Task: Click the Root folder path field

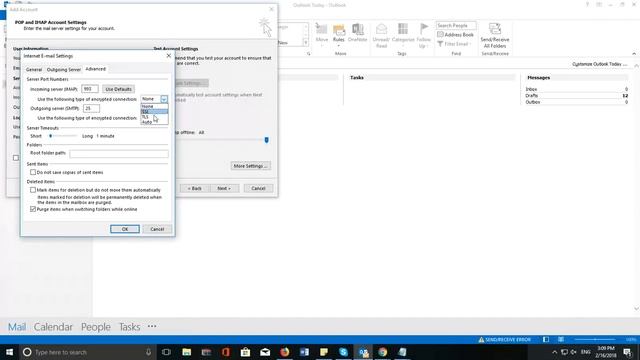Action: 119,153
